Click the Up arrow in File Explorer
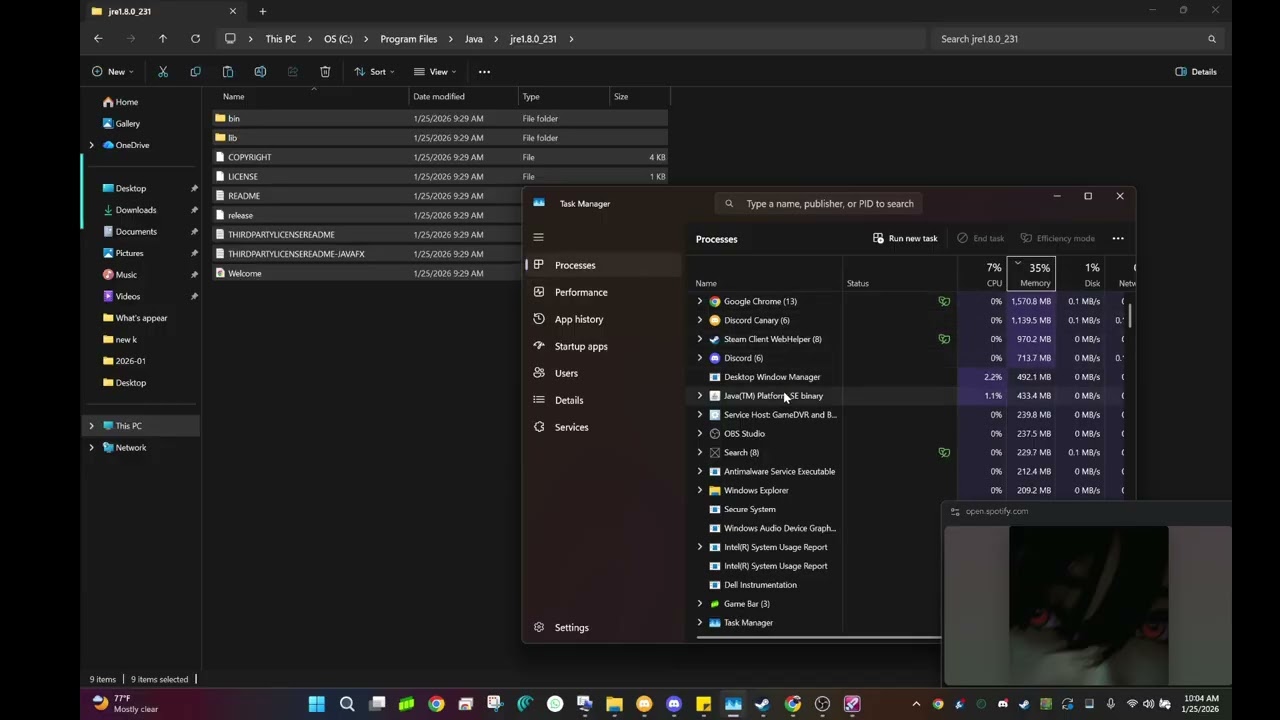The height and width of the screenshot is (720, 1280). click(163, 39)
